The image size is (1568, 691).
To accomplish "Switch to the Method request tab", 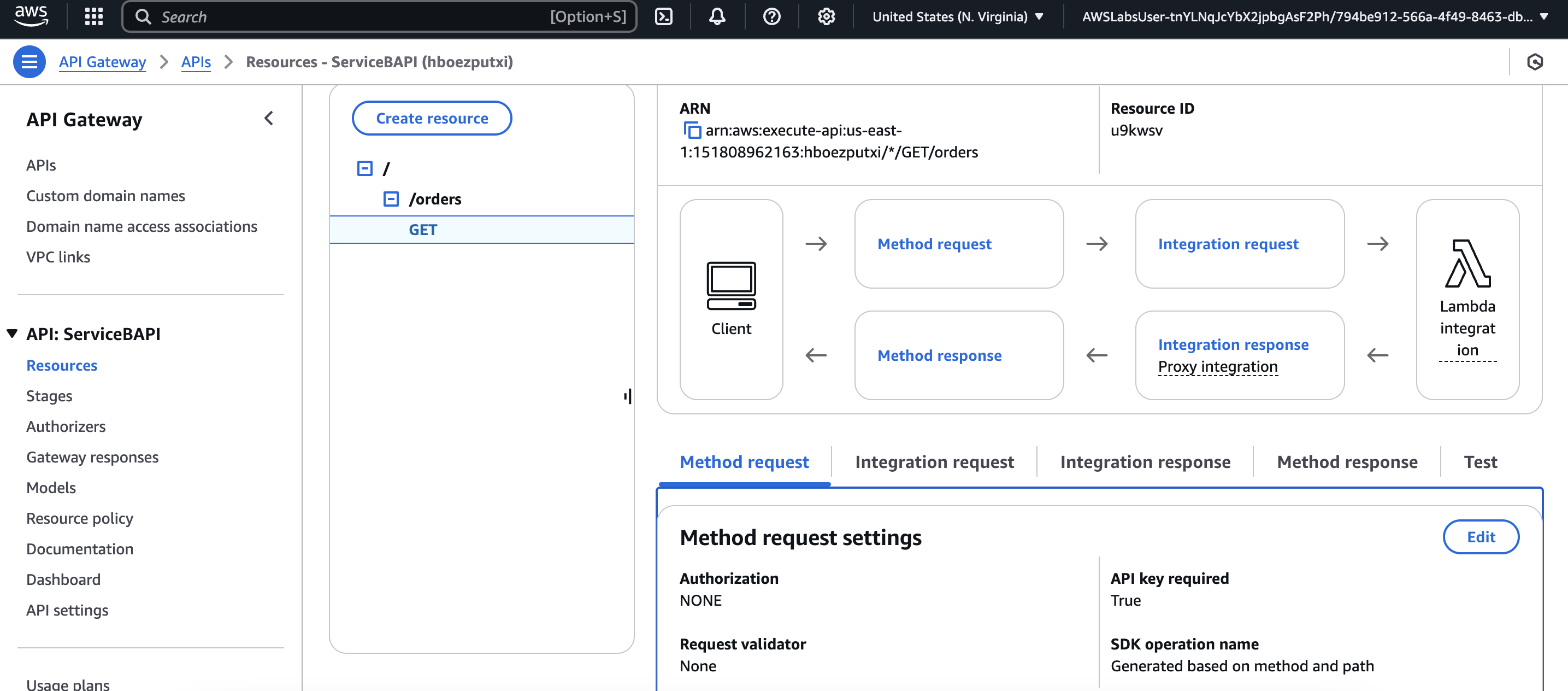I will coord(744,461).
